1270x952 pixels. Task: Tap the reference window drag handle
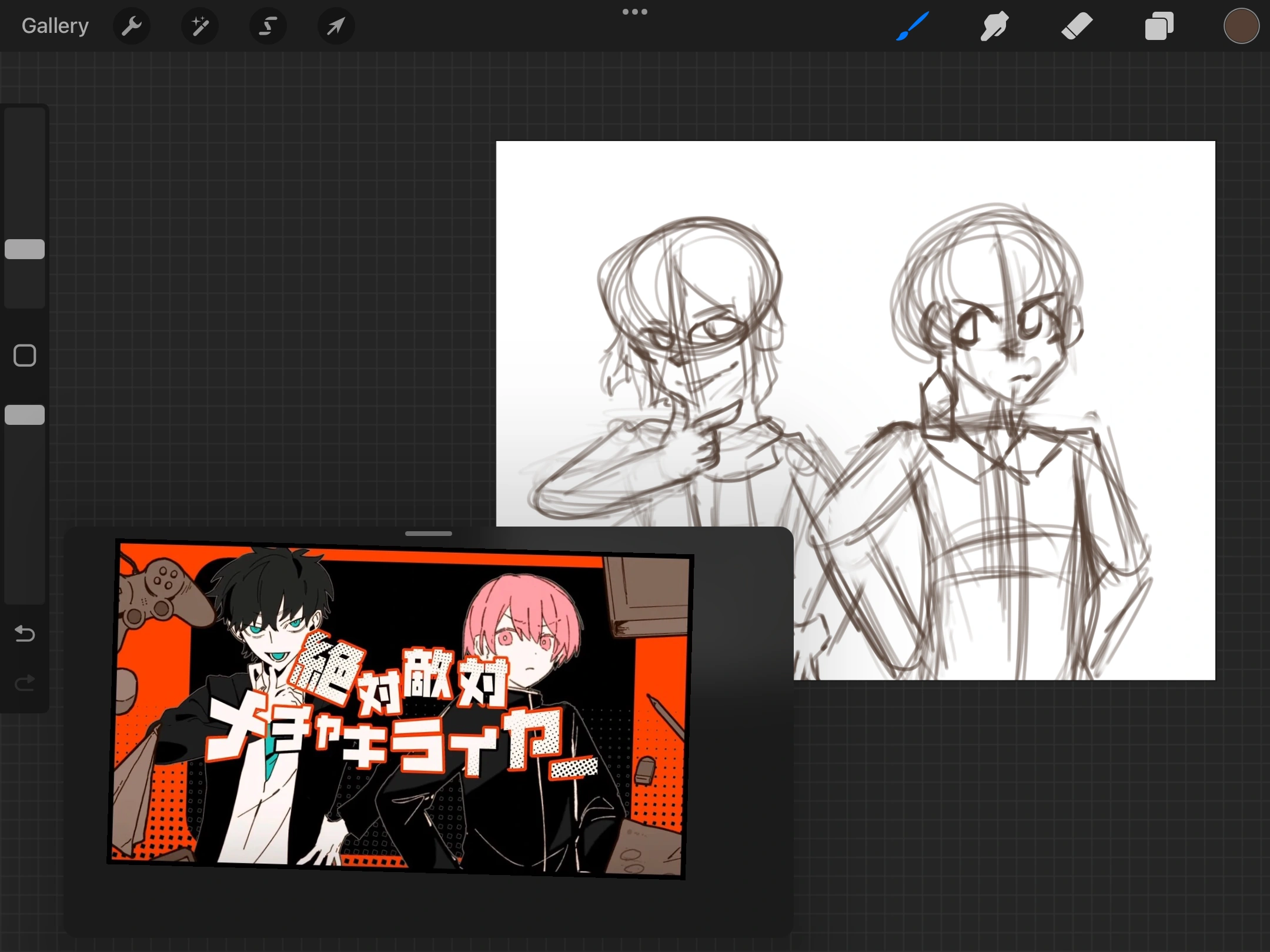(428, 533)
